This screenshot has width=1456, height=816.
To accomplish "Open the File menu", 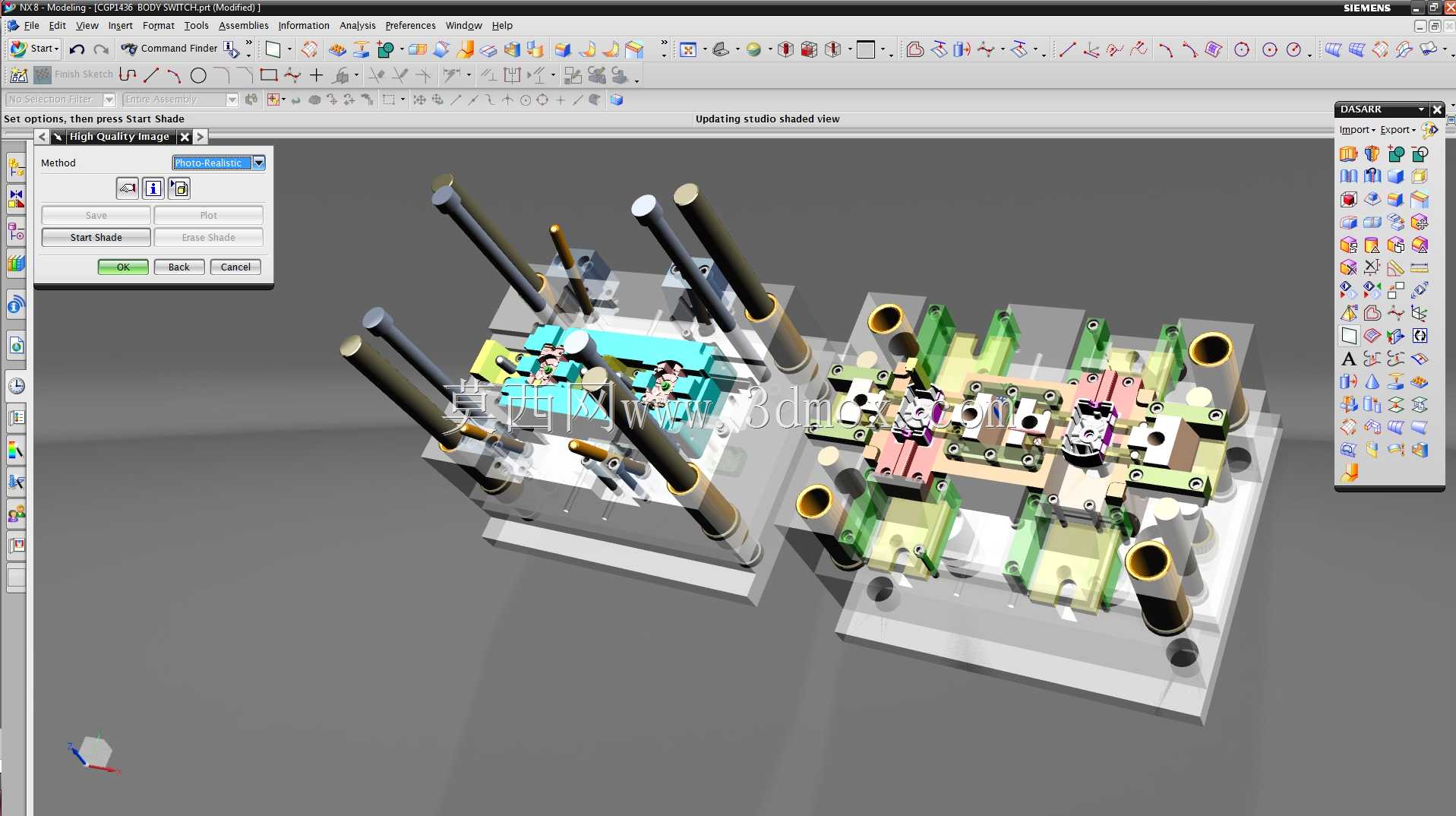I will 31,25.
